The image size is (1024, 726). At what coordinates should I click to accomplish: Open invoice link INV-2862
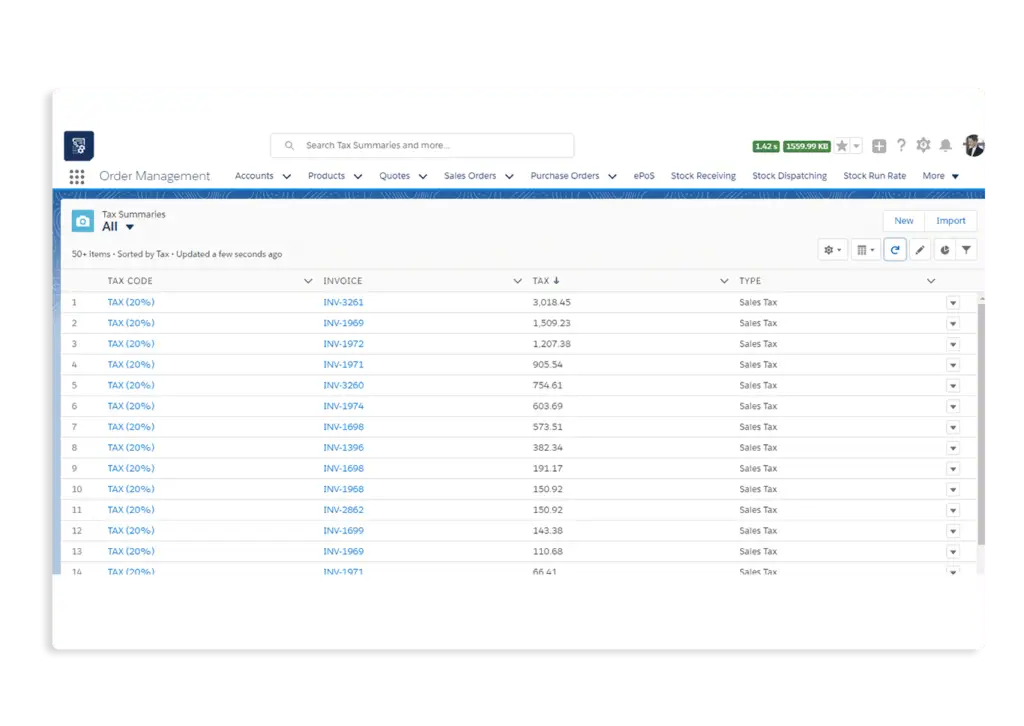coord(344,510)
